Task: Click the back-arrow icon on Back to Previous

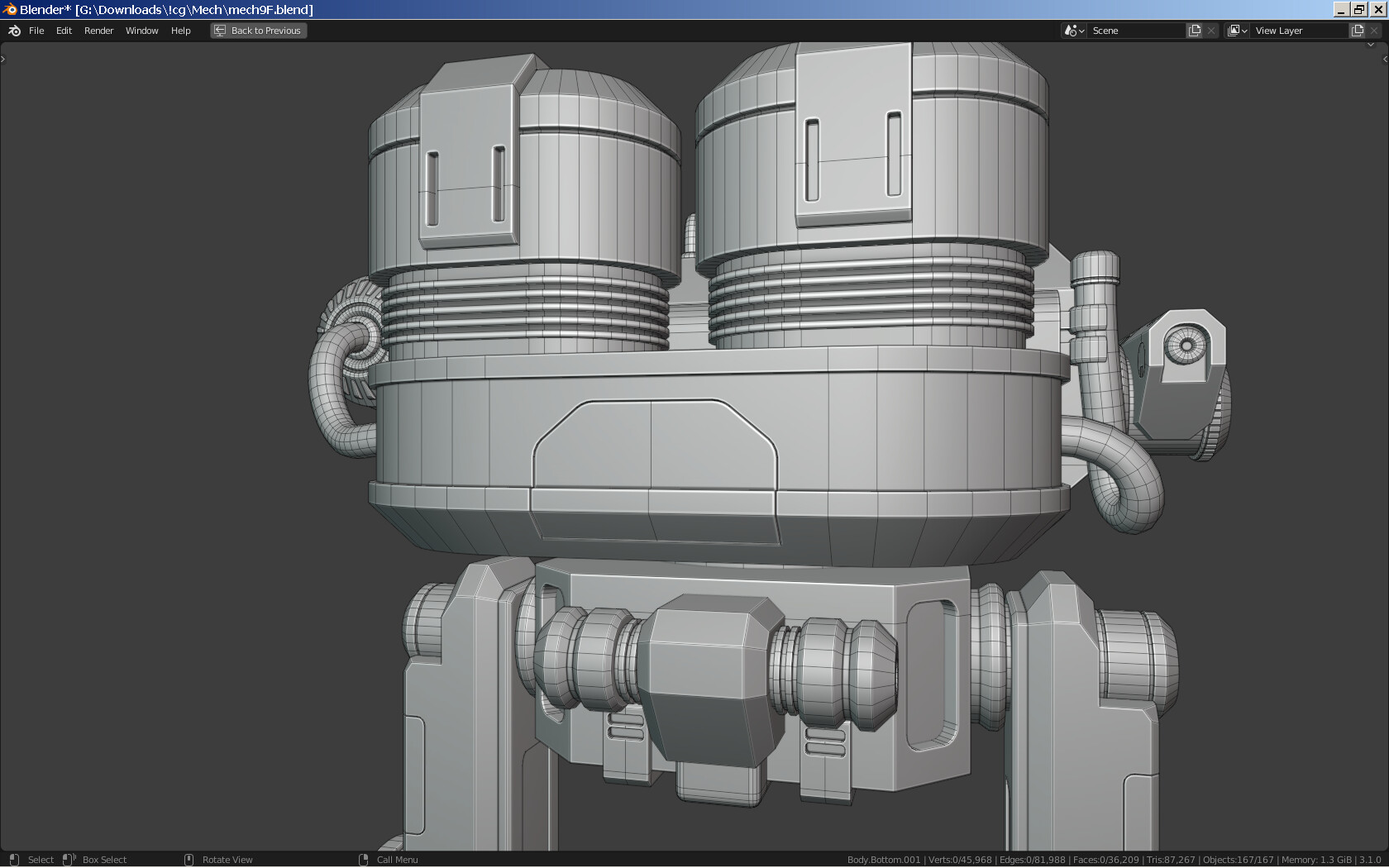Action: coord(220,30)
